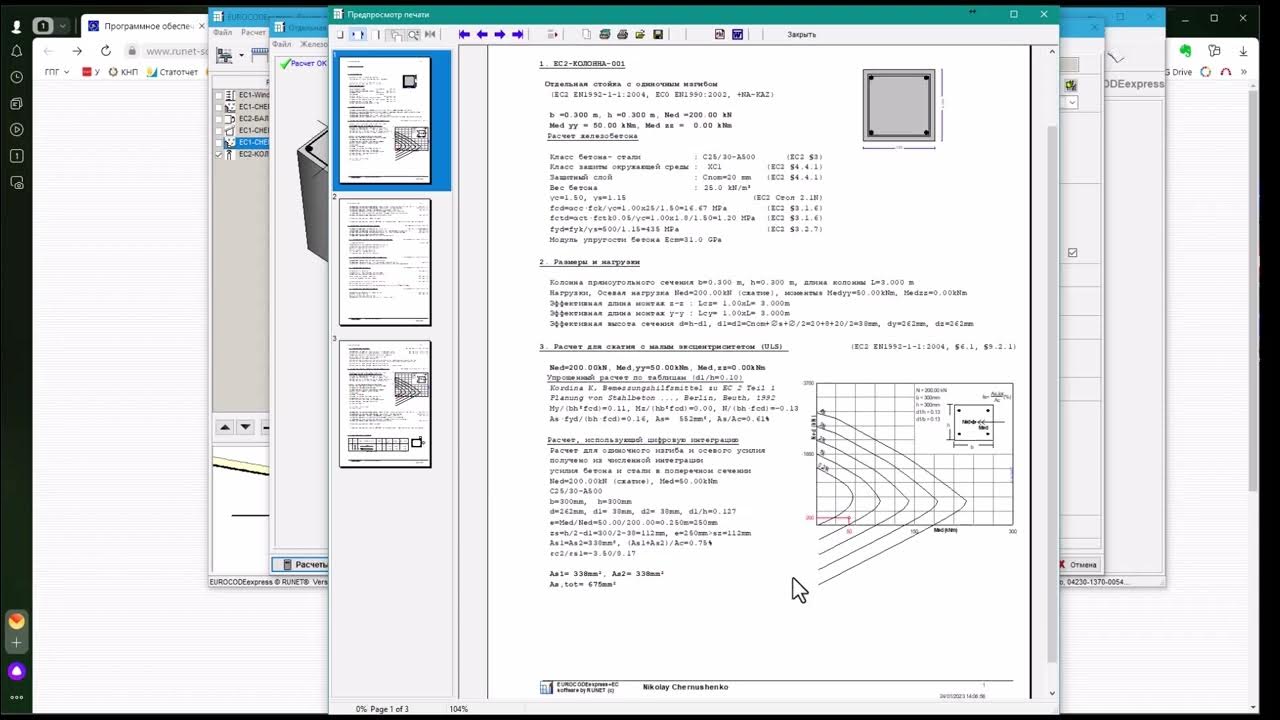Go to first page in print preview
Screen dimensions: 1280x720
(x=464, y=34)
